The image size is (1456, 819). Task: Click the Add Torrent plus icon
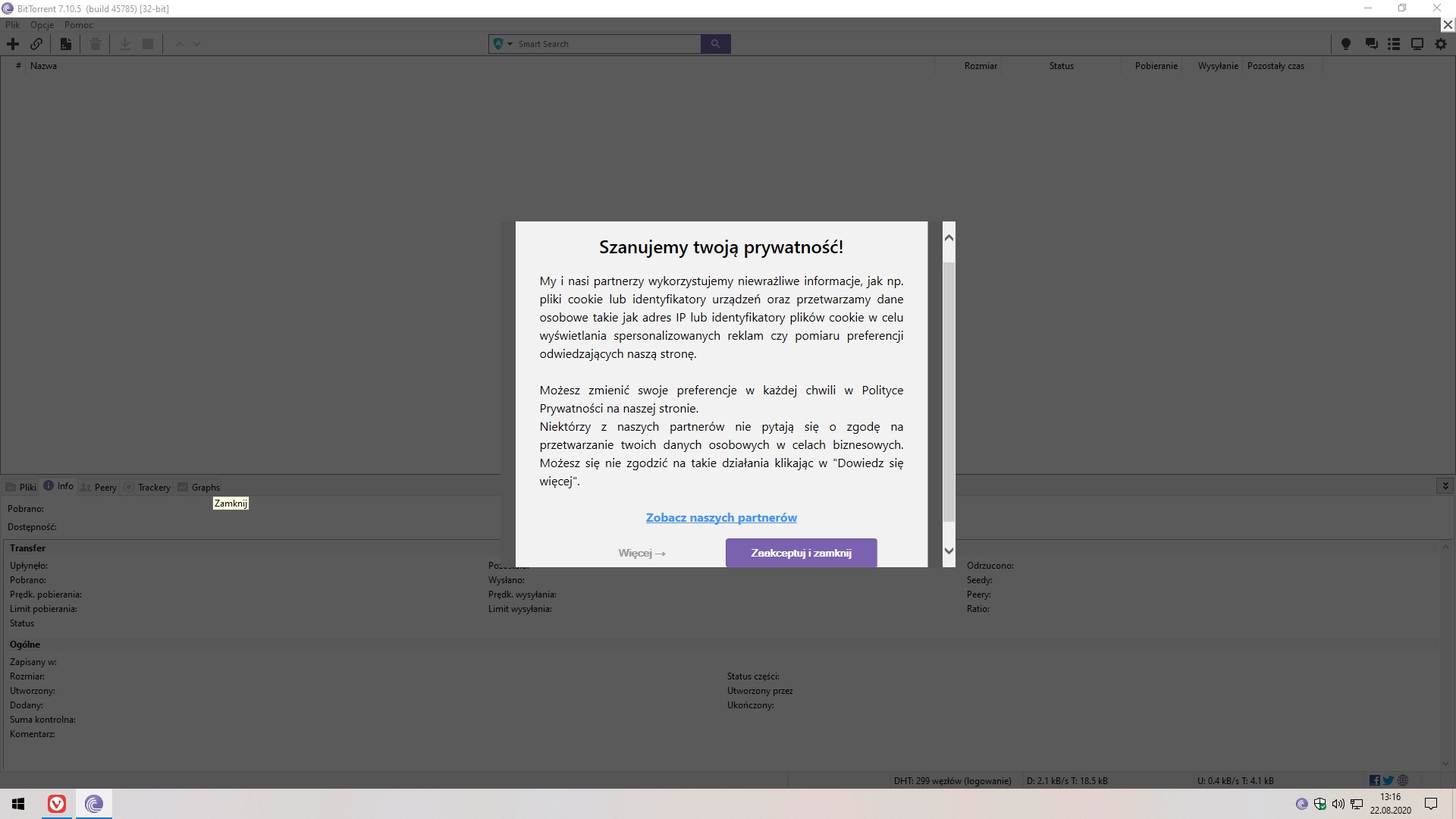point(13,44)
